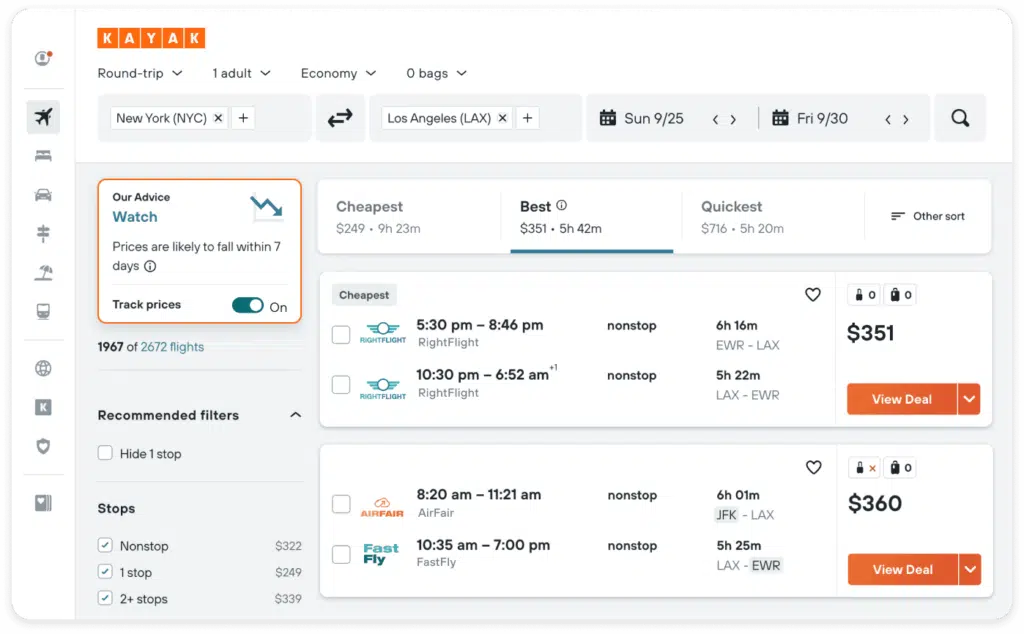This screenshot has height=634, width=1024.
Task: Add another origin airport plus button
Action: (243, 118)
